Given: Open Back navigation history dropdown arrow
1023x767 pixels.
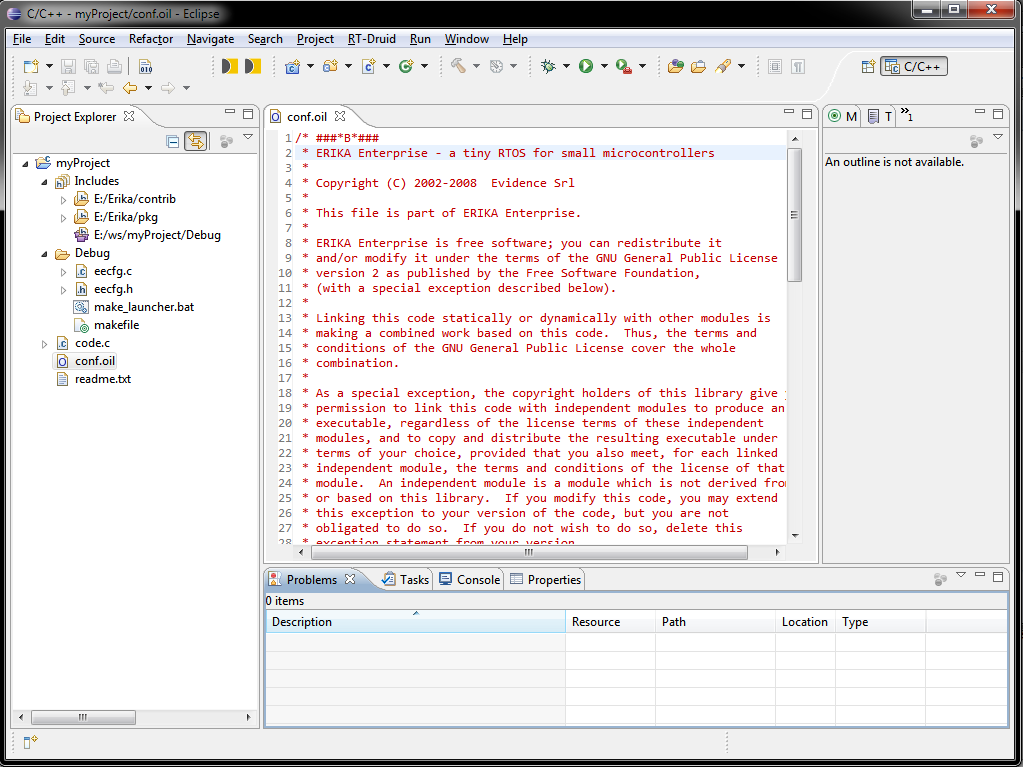Looking at the screenshot, I should point(148,87).
